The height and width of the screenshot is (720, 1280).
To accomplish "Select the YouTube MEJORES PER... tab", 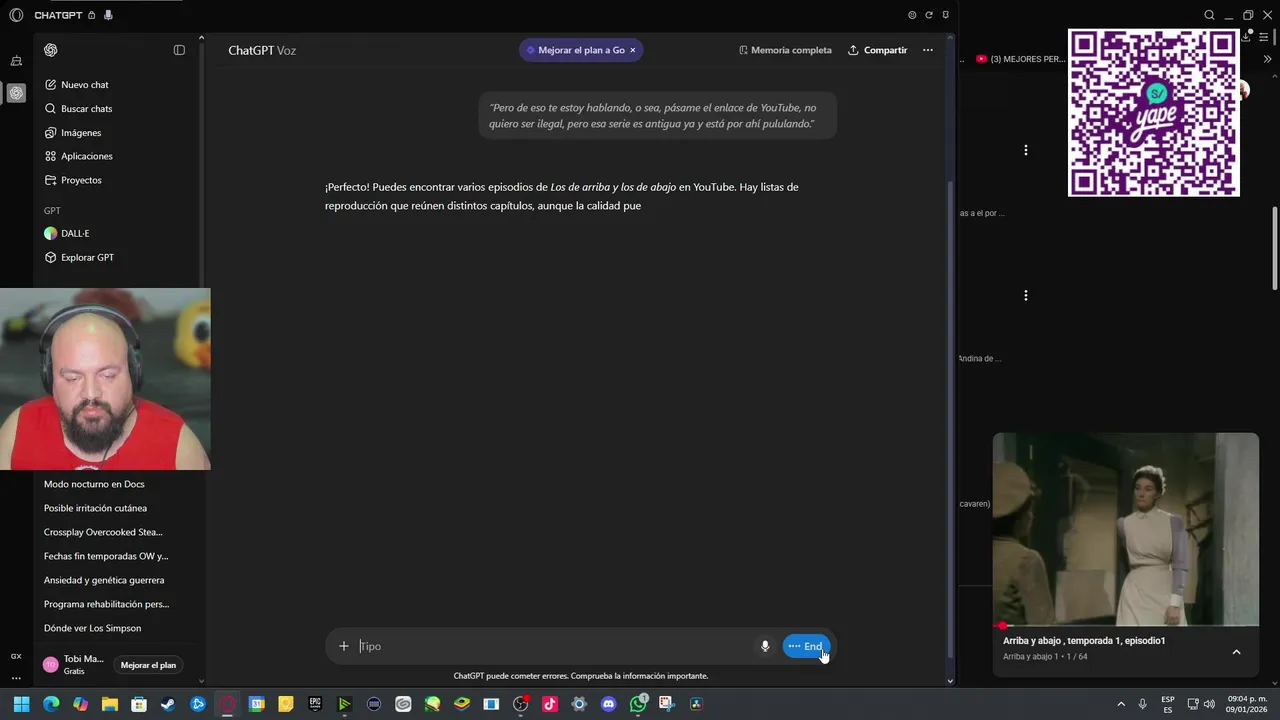I will point(1020,59).
